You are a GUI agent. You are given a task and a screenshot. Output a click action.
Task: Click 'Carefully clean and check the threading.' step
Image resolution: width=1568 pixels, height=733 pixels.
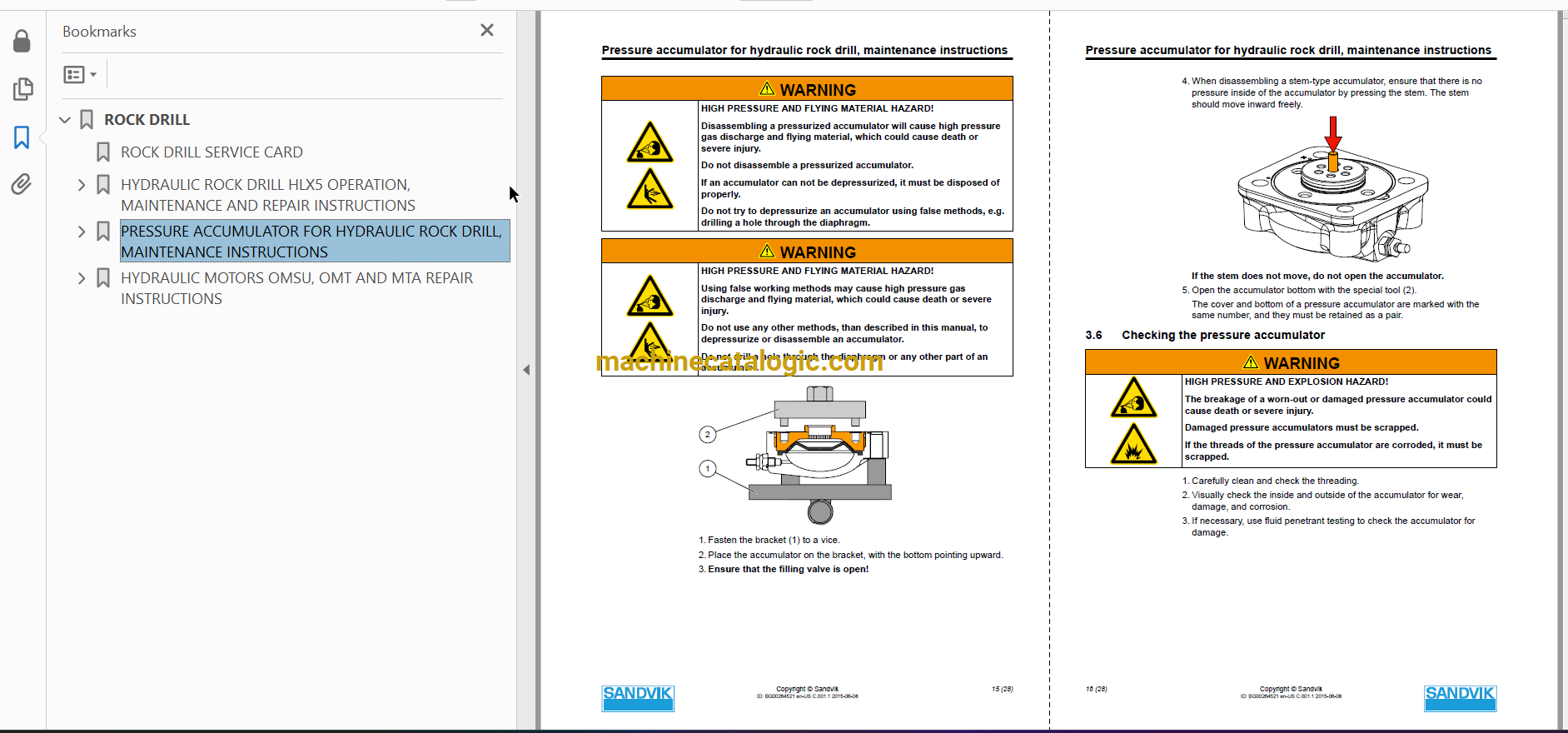[1275, 481]
